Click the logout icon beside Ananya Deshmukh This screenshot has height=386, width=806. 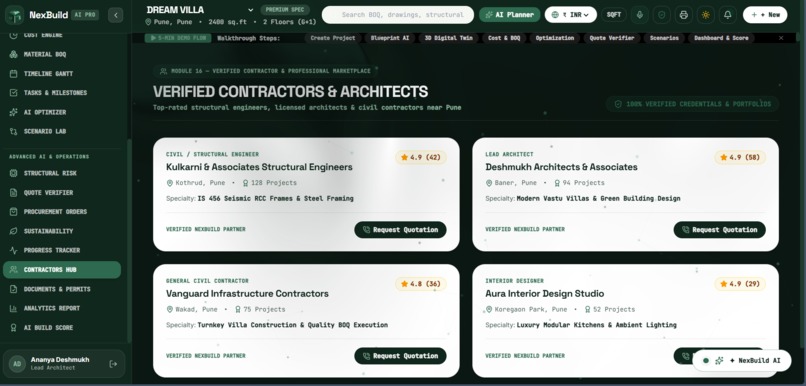[114, 364]
